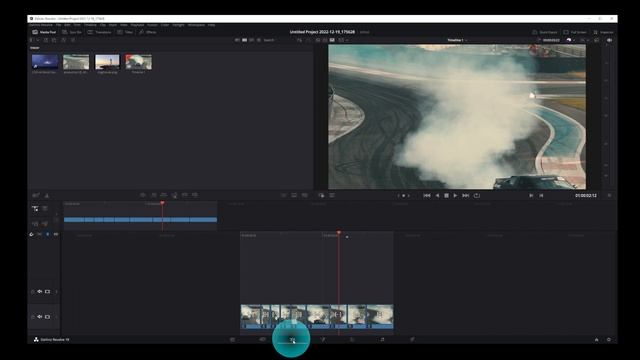Image resolution: width=640 pixels, height=360 pixels.
Task: Click the playhead in the upper mini timeline
Action: coord(162,203)
